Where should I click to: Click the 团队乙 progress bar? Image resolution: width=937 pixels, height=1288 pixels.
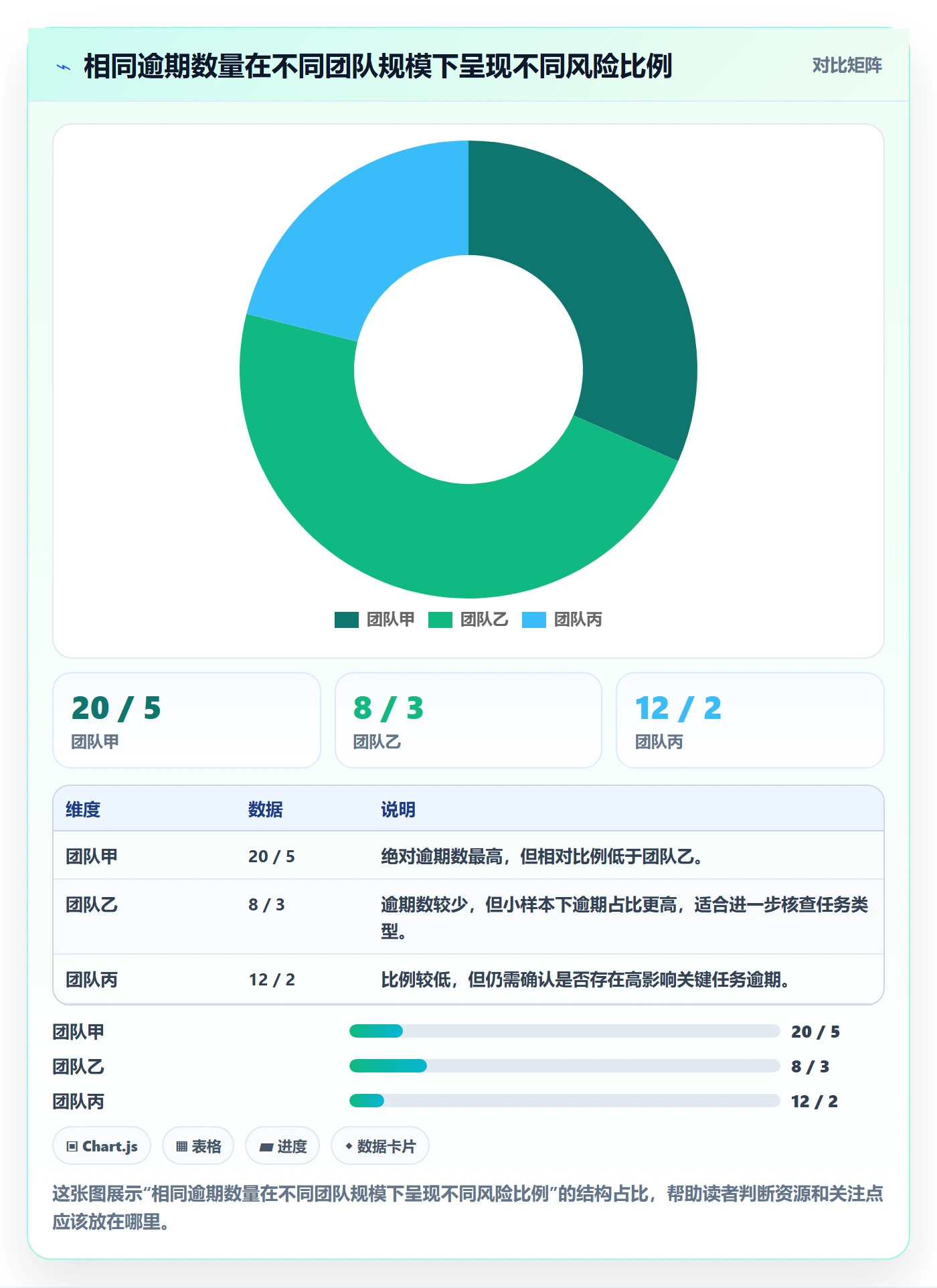(x=565, y=1066)
